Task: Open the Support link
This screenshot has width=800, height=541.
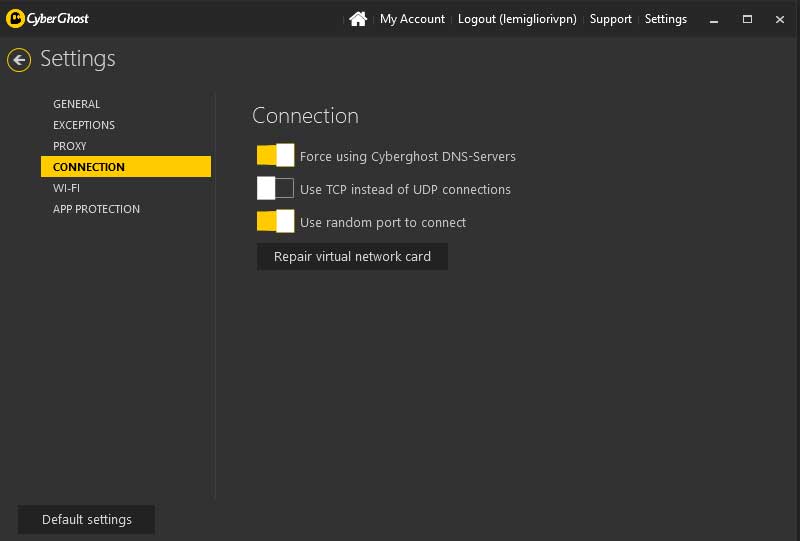Action: point(610,19)
